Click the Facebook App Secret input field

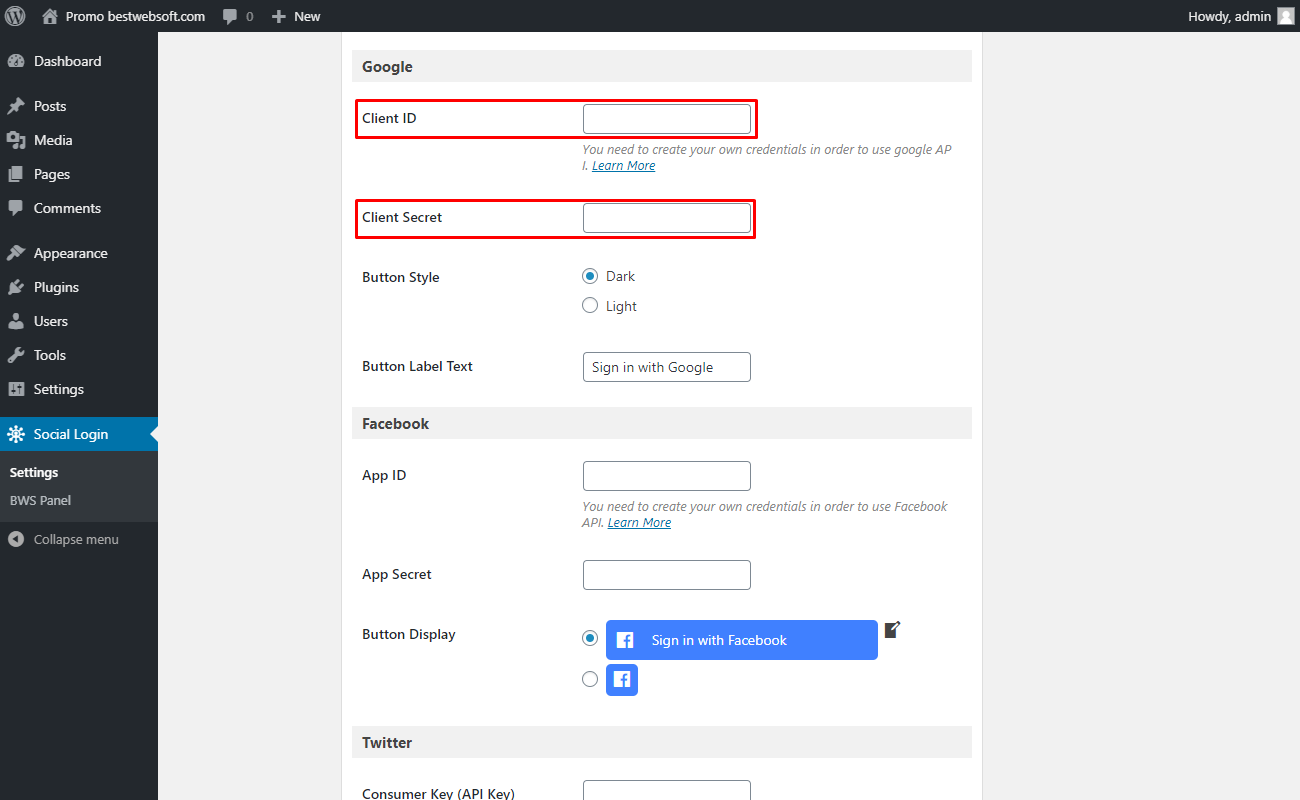[x=666, y=575]
